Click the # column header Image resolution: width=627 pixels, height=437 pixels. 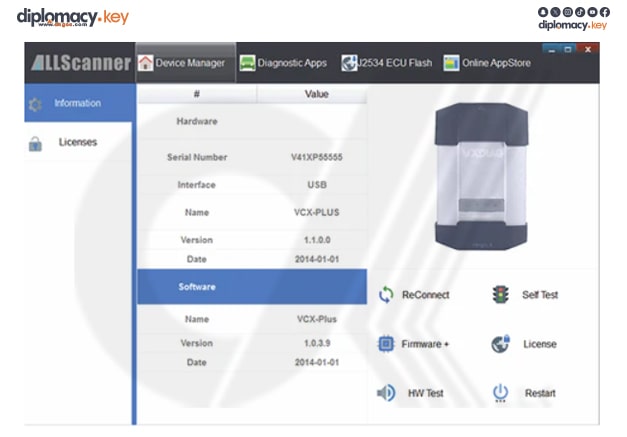tap(197, 94)
